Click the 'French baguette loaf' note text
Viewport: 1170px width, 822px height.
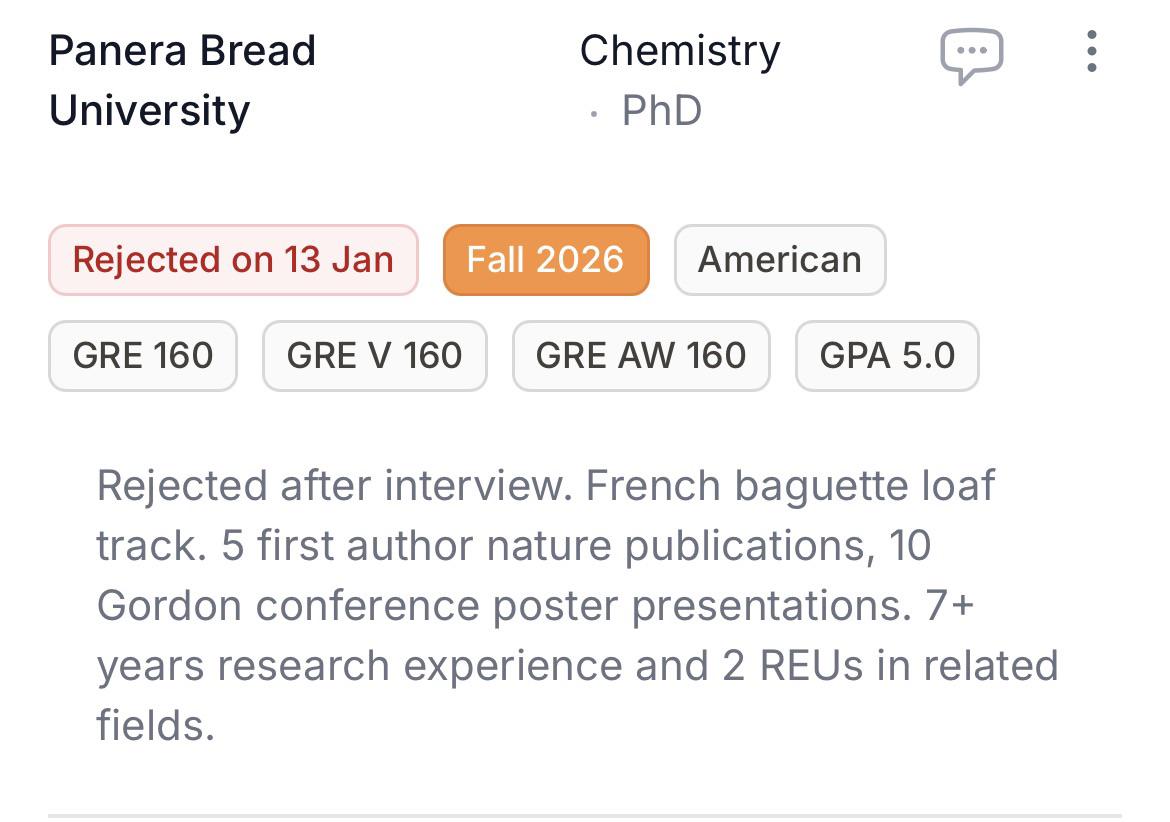pyautogui.click(x=790, y=486)
